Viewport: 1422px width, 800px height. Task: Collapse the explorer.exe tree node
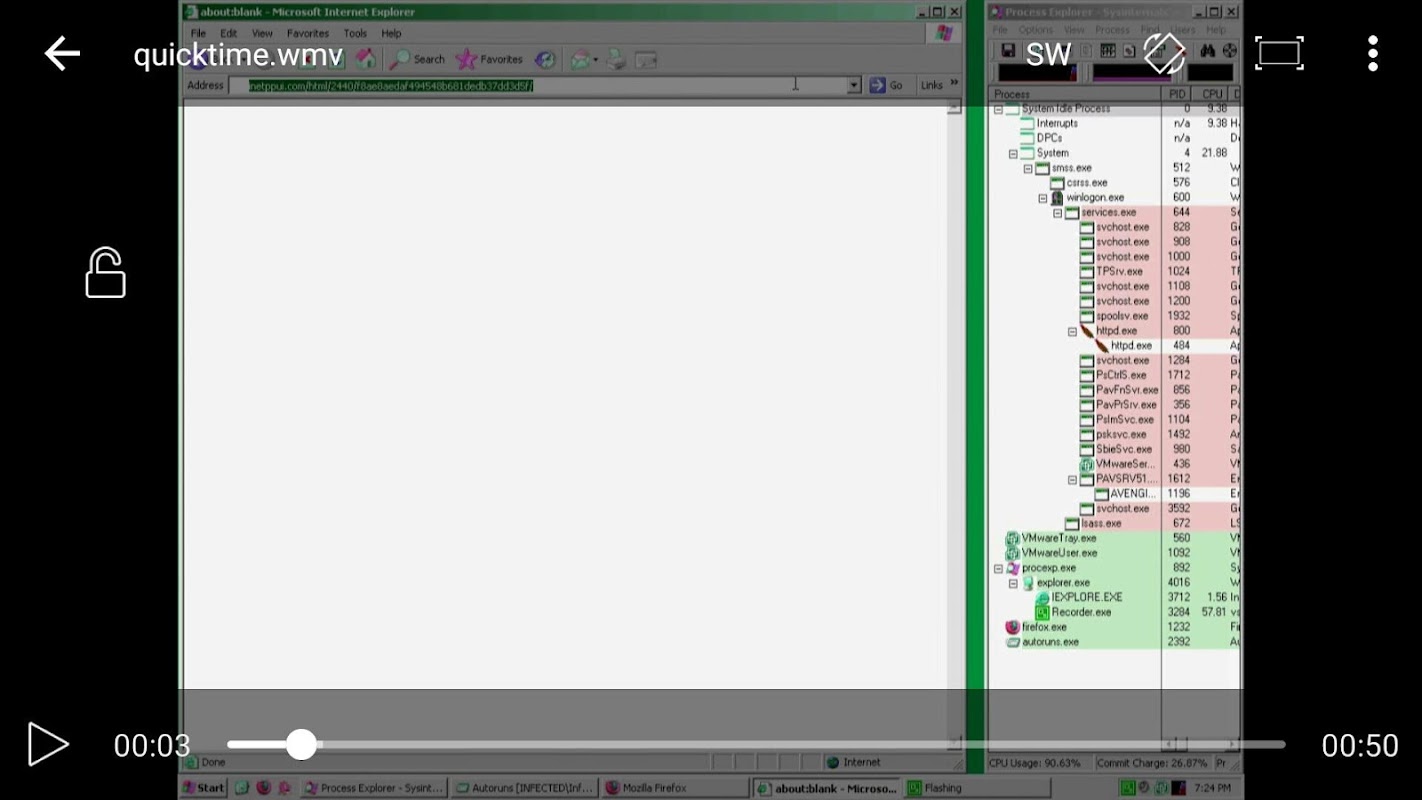[1013, 583]
